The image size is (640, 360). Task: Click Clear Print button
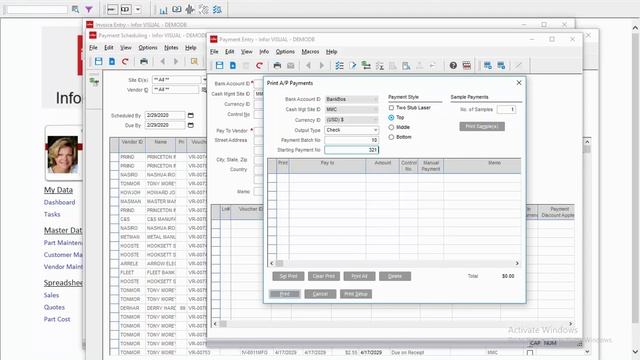(324, 276)
